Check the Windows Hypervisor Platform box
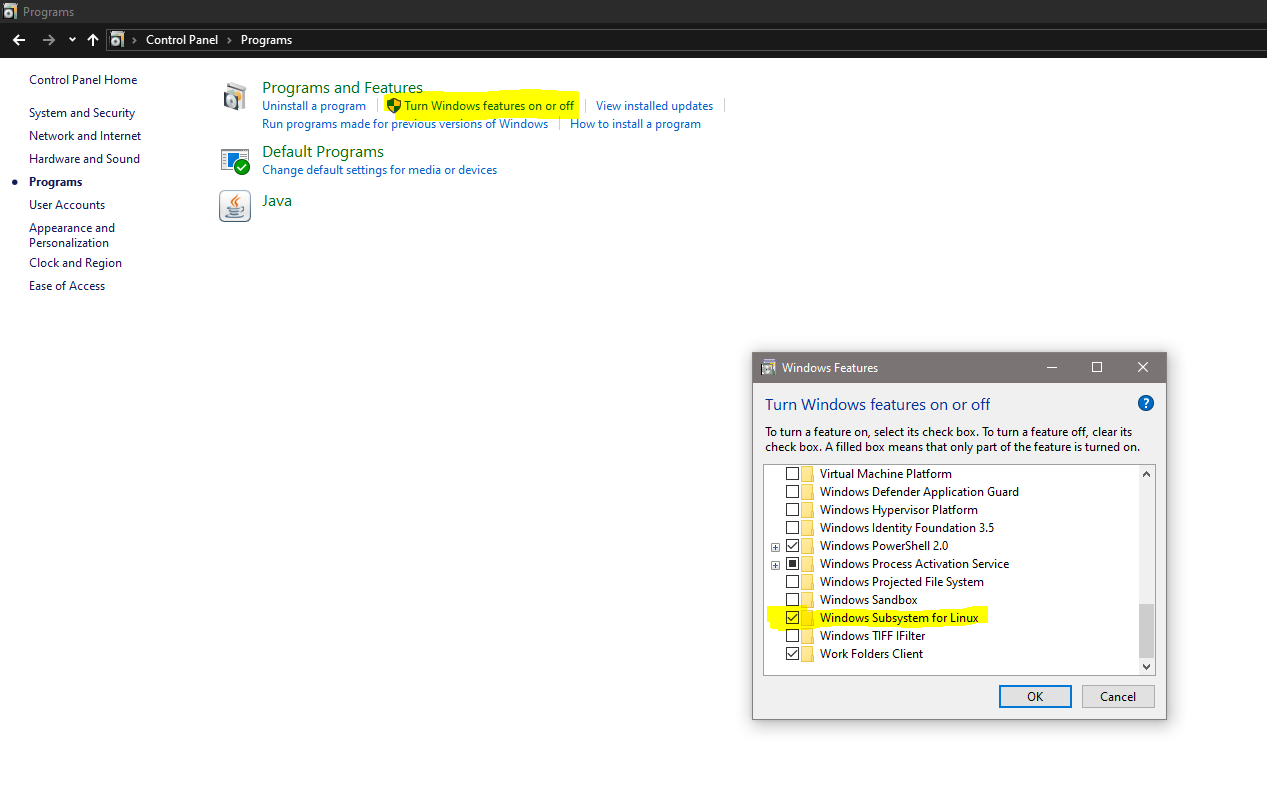 (x=792, y=510)
